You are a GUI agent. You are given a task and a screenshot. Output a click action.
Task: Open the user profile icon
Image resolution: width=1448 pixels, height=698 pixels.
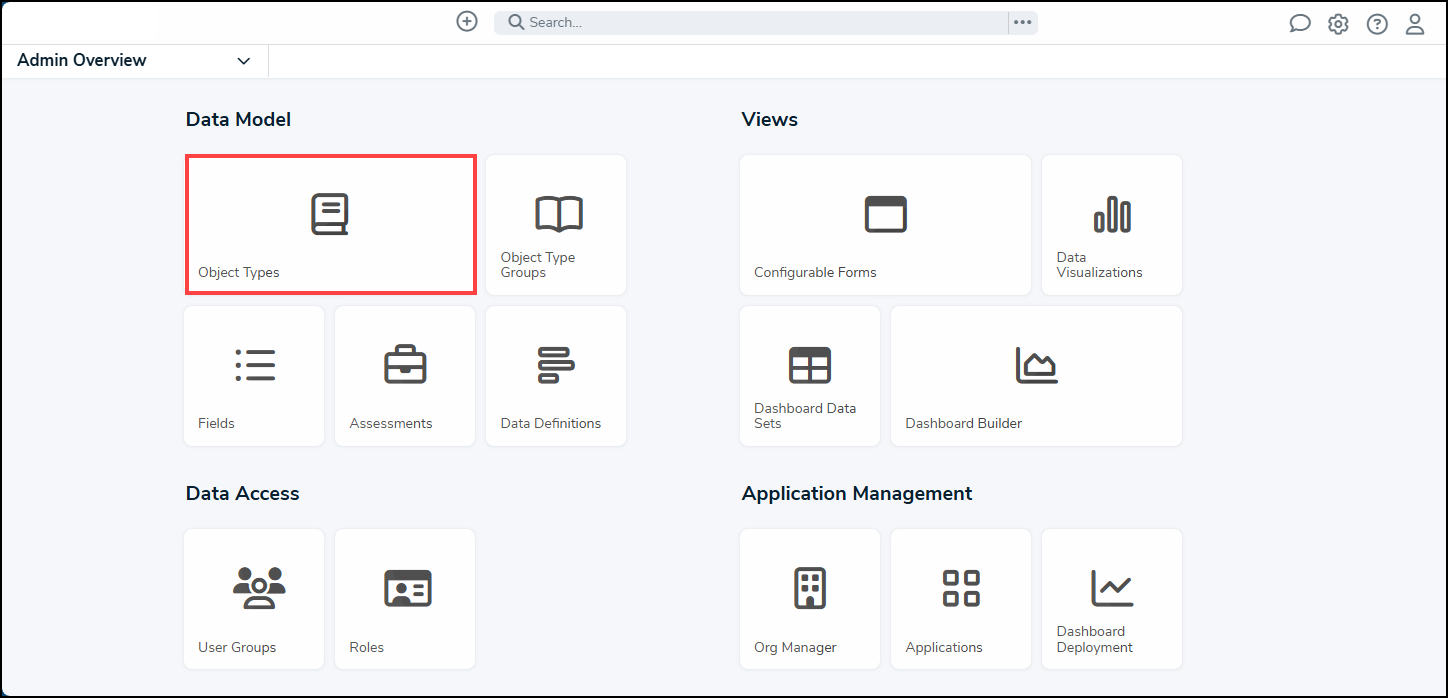[x=1415, y=24]
